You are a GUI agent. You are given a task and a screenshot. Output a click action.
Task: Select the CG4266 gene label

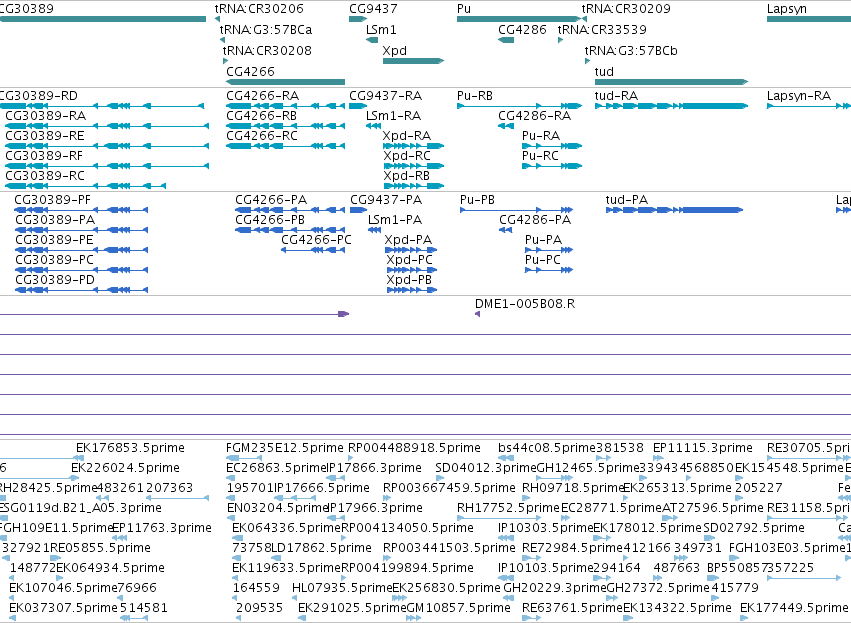[x=250, y=72]
